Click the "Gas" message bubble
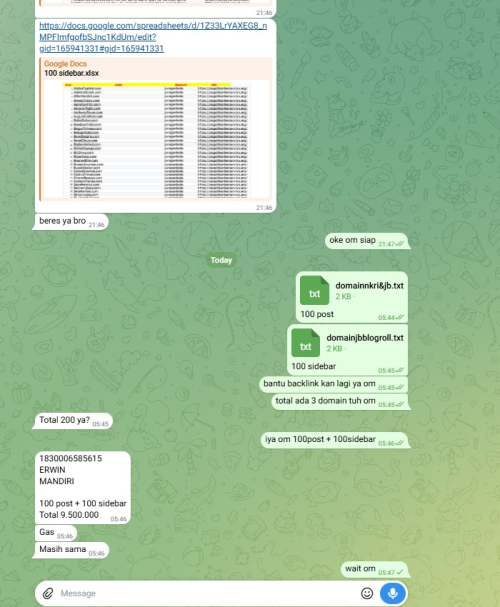Screen dimensions: 500x607 (56, 533)
